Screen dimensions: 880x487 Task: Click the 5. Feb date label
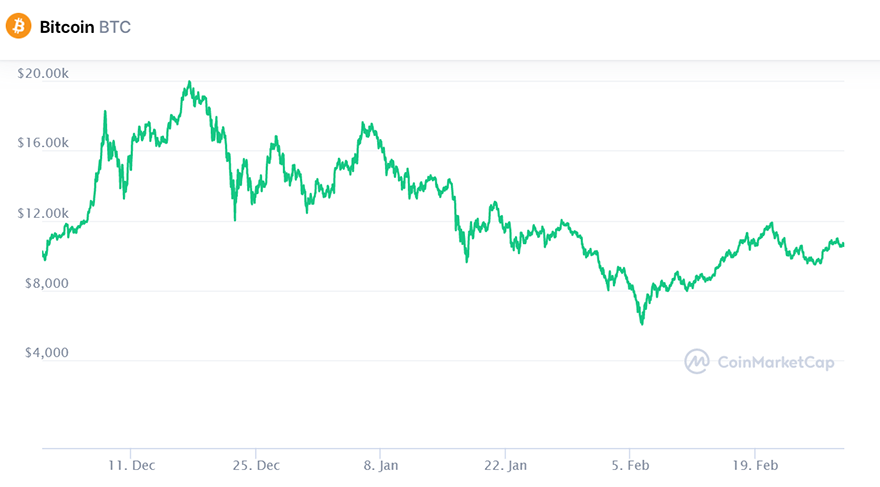click(630, 465)
